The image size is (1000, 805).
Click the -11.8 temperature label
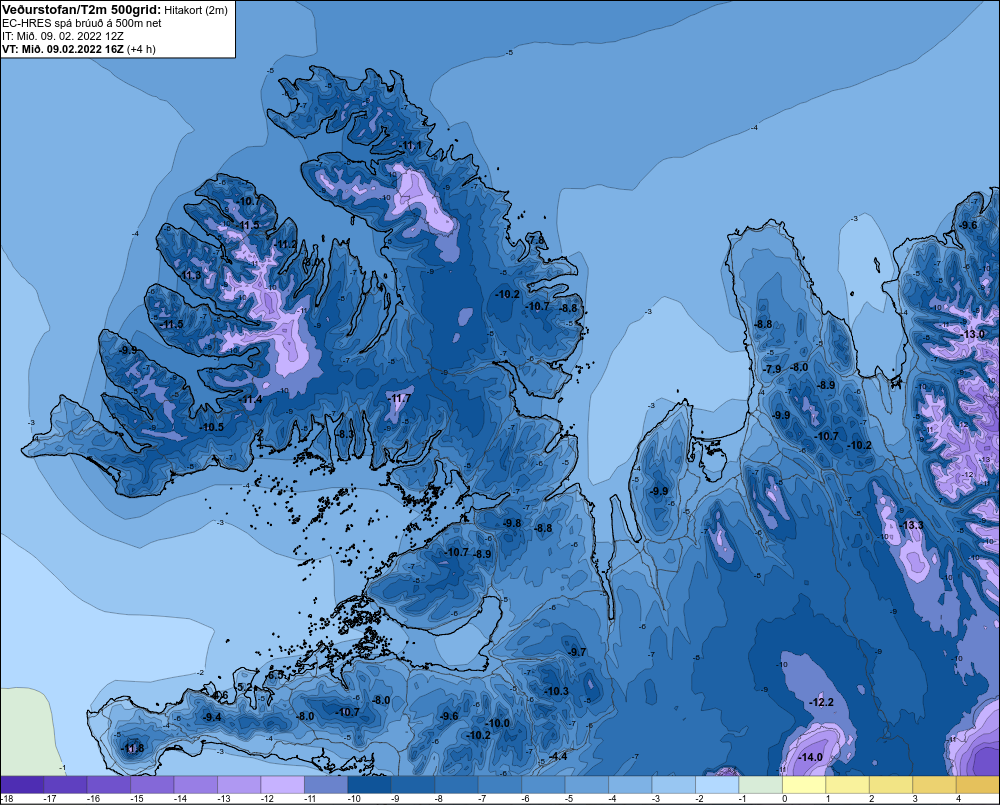(132, 748)
